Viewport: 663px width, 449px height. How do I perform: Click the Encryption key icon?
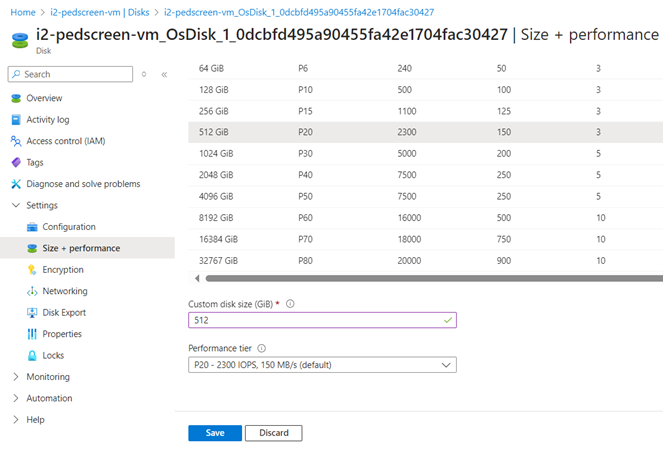click(x=32, y=270)
